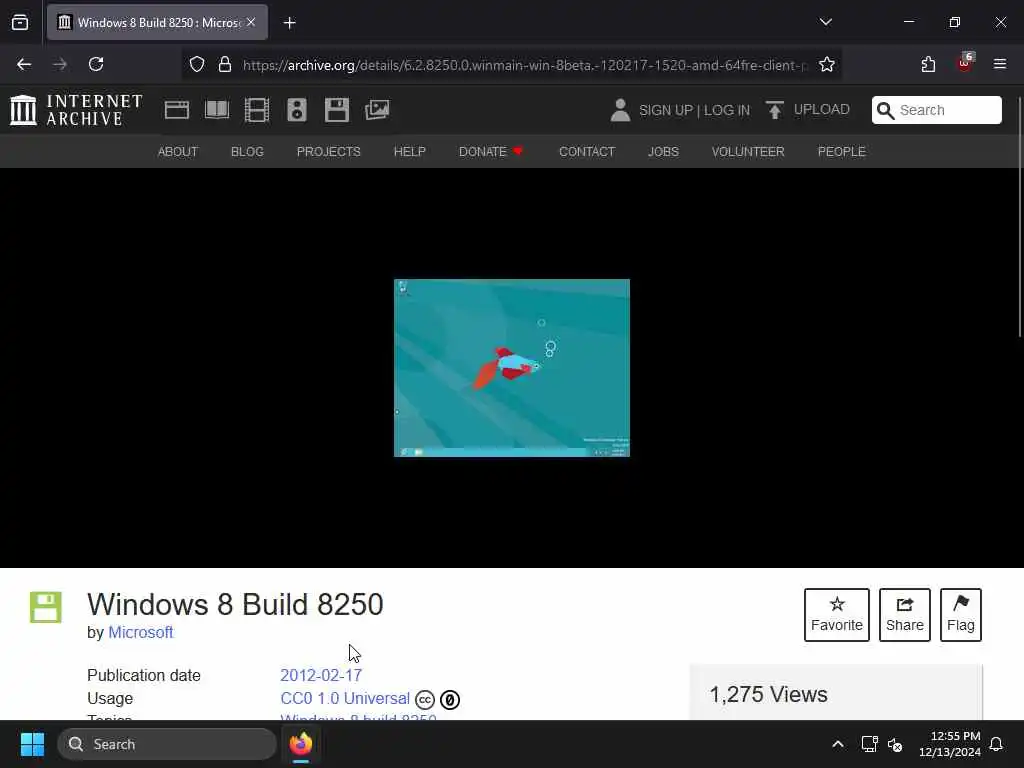The image size is (1024, 768).
Task: Click the green software floppy item icon
Action: (46, 607)
